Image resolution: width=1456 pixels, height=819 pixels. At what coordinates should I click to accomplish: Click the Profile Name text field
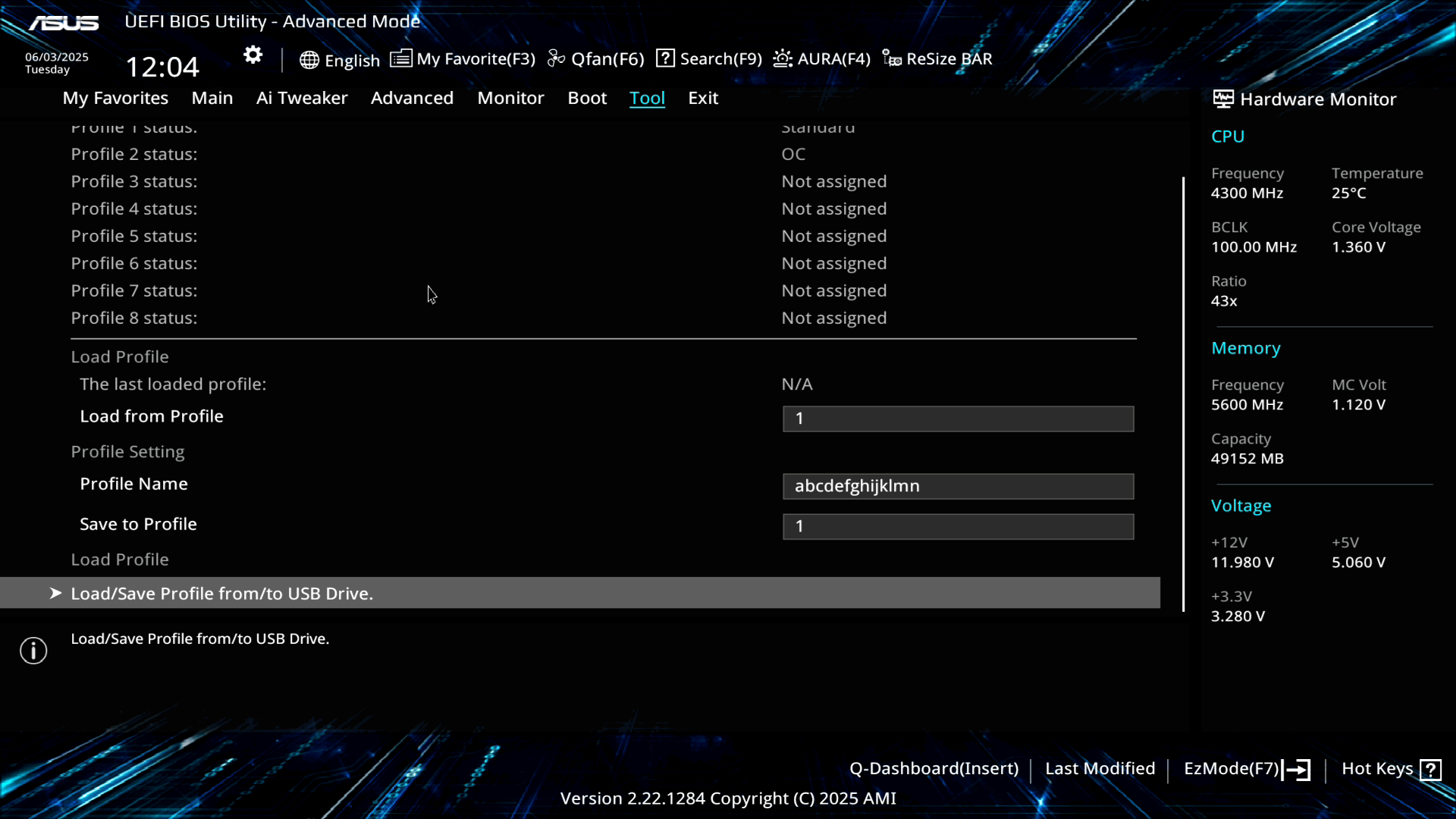958,486
